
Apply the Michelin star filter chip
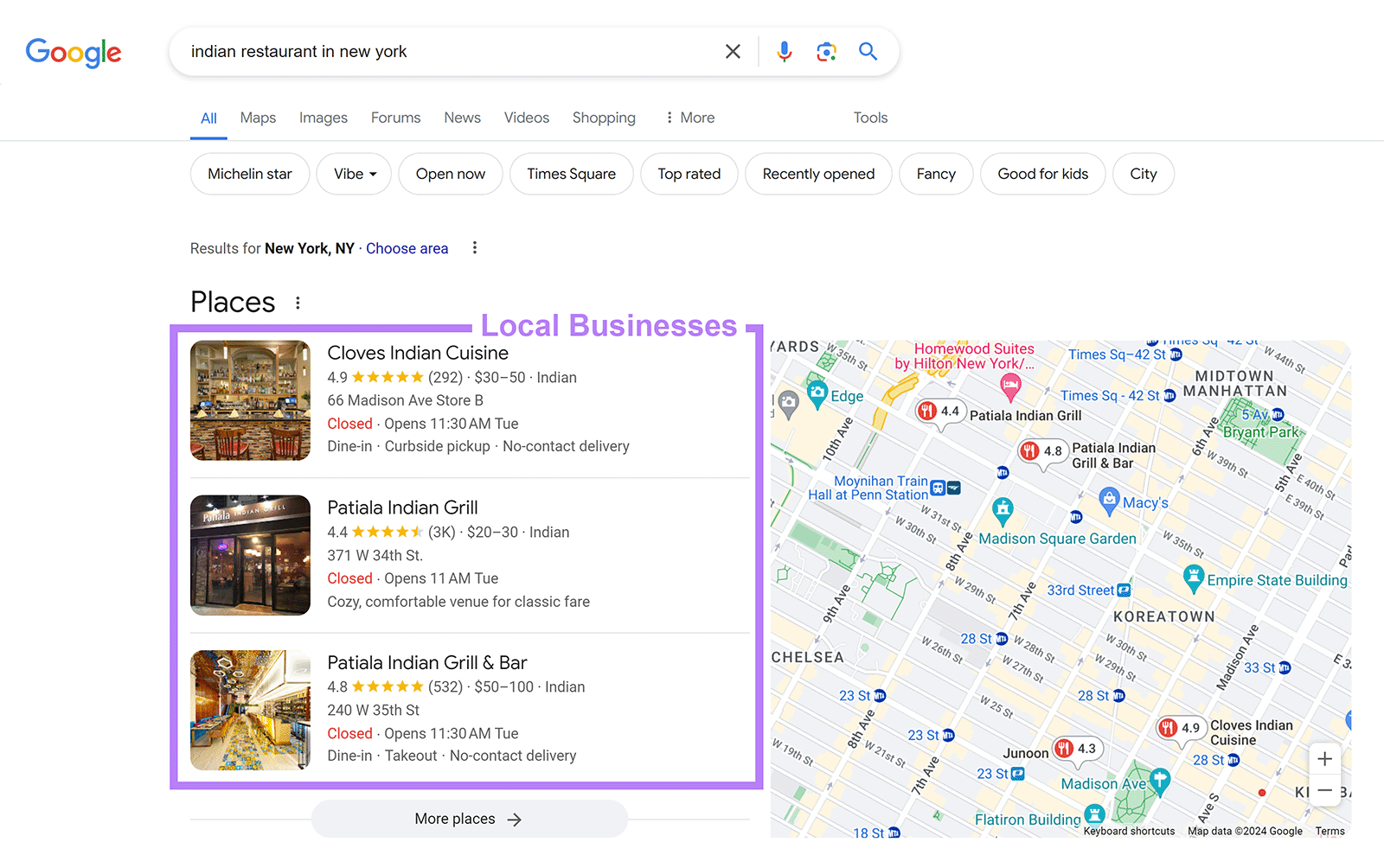(x=250, y=174)
